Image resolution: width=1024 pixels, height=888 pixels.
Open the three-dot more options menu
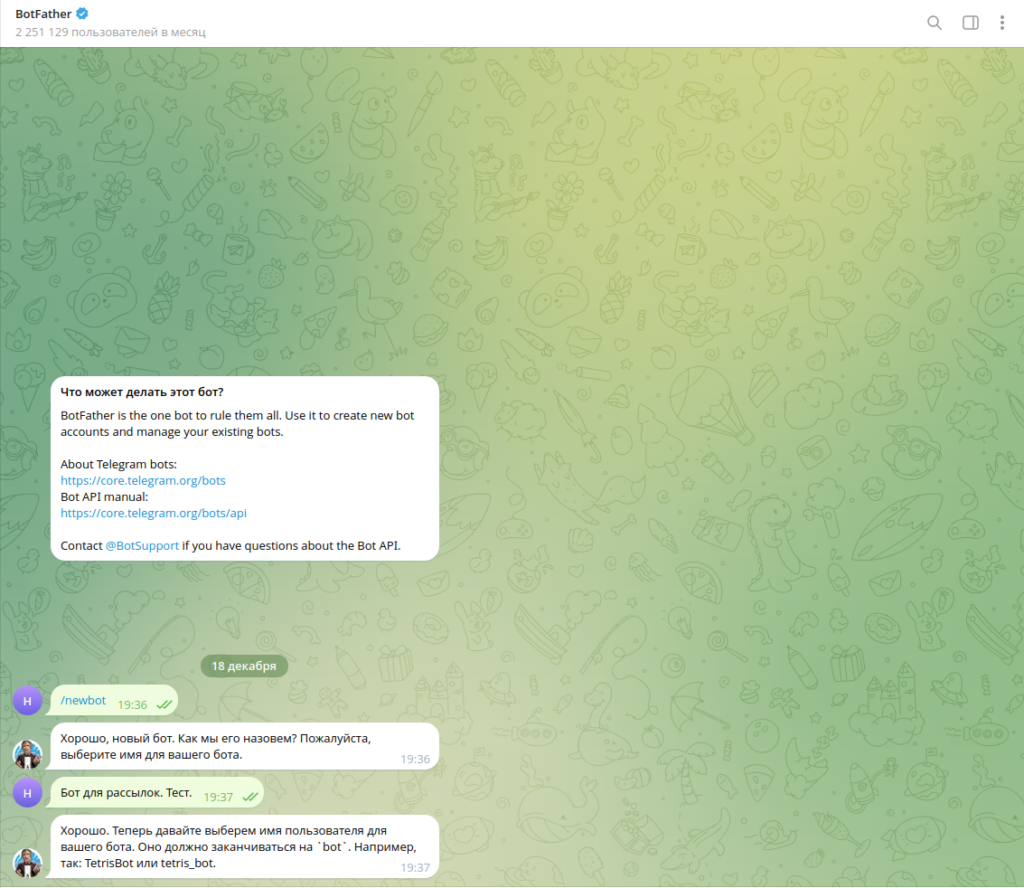pyautogui.click(x=1002, y=23)
